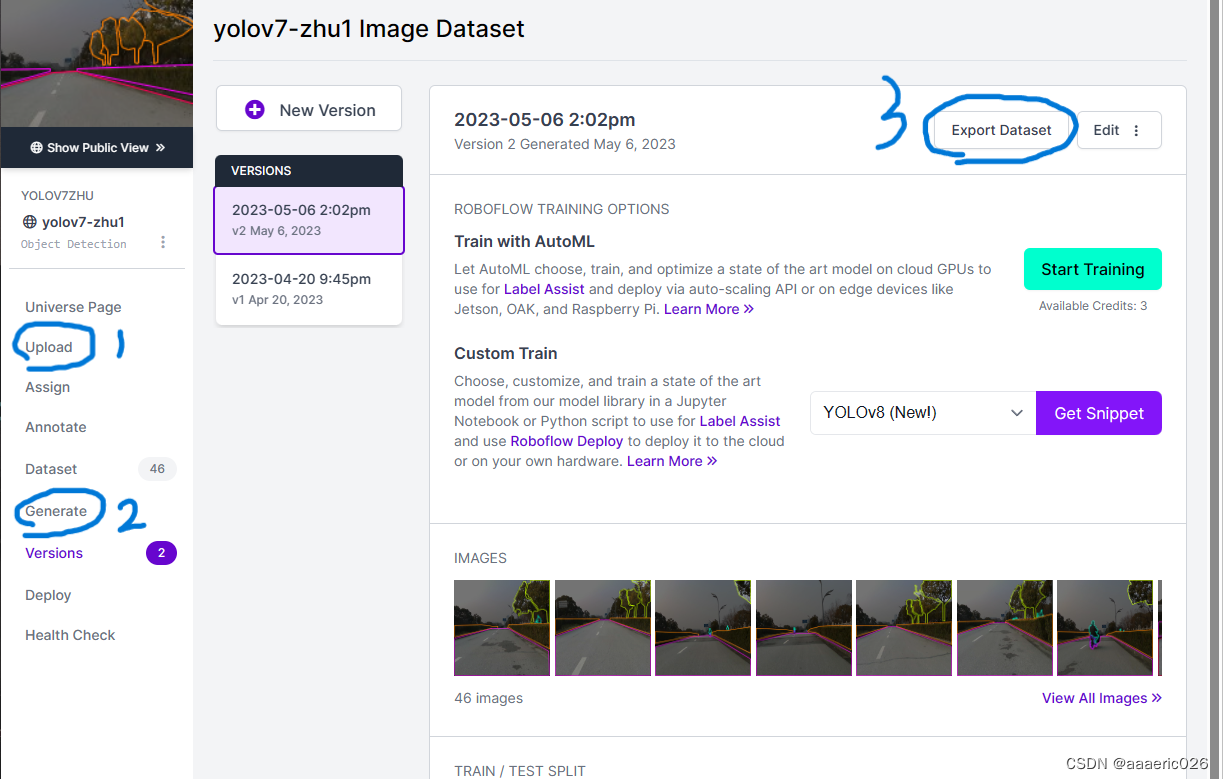Click the Versions count badge 2
The height and width of the screenshot is (779, 1223).
click(161, 552)
